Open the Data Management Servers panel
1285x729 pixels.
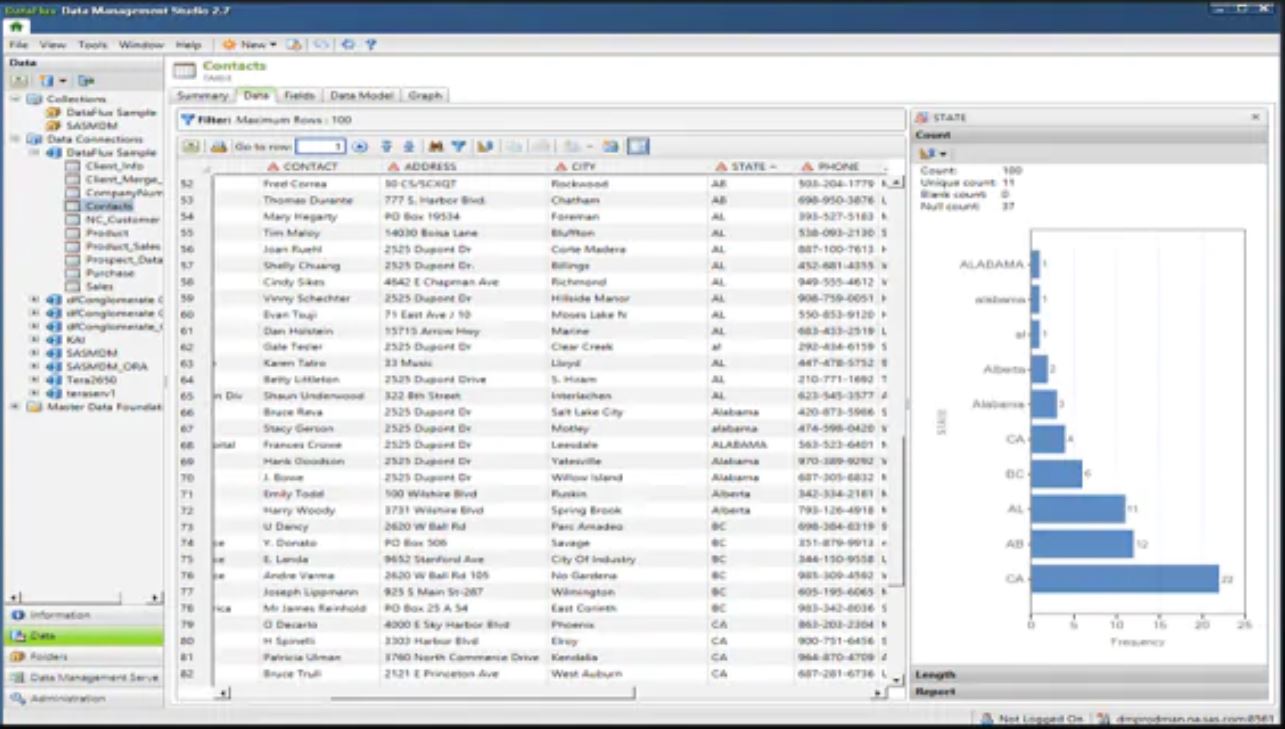coord(82,678)
